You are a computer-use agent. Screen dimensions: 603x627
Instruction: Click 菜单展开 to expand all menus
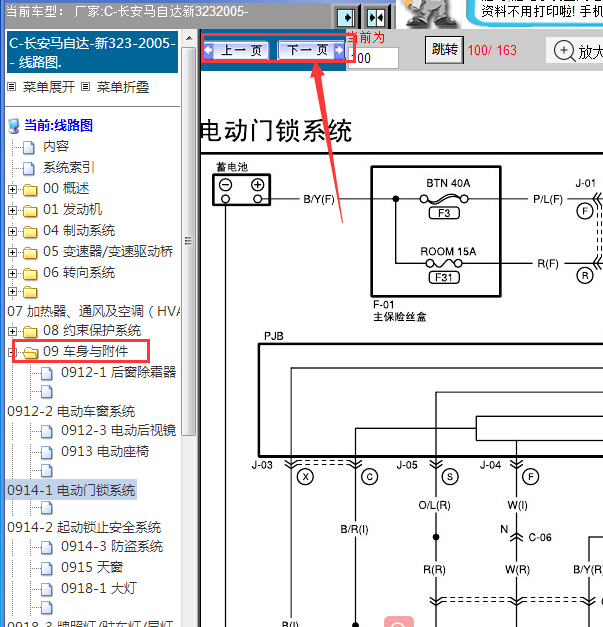pyautogui.click(x=49, y=87)
